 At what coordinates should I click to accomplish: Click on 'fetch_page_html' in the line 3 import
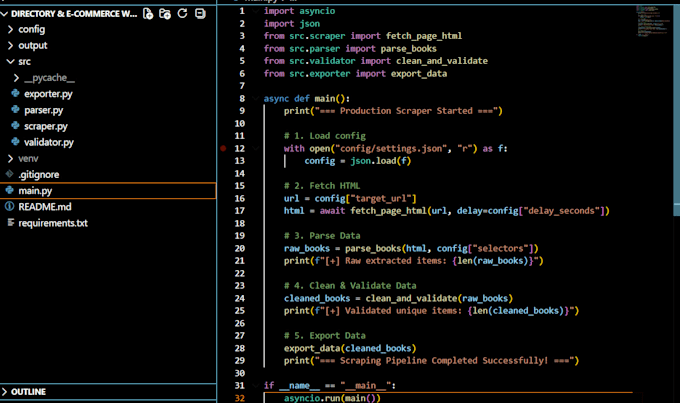(x=424, y=36)
